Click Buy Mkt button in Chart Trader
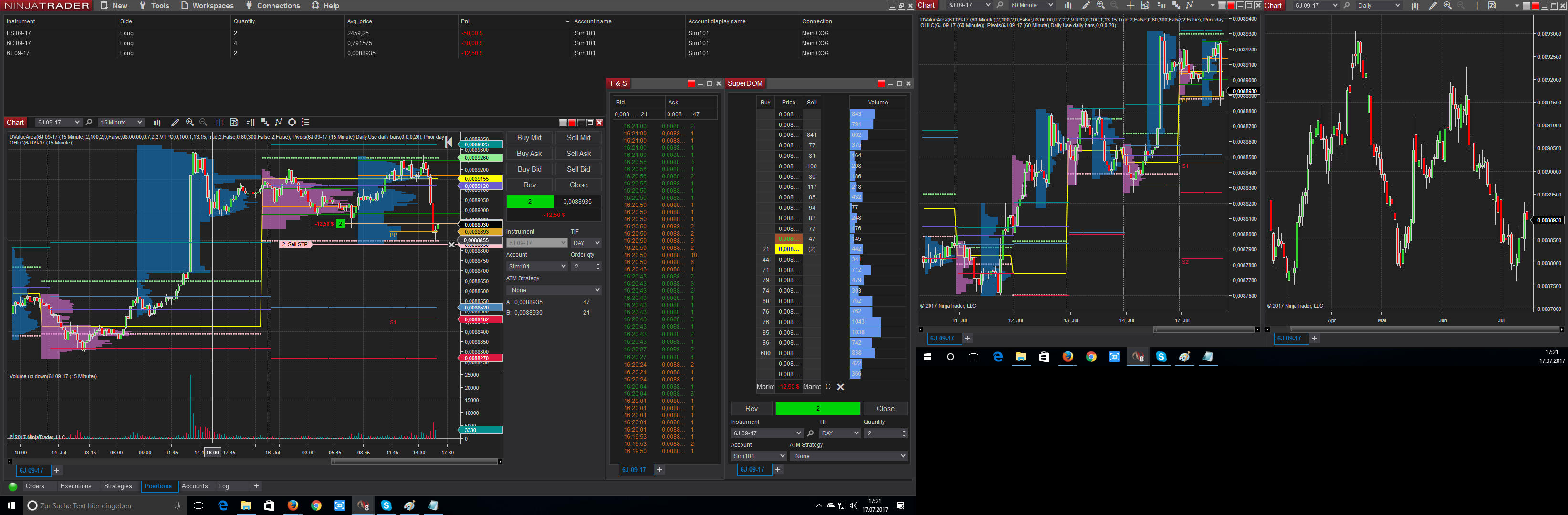 tap(529, 138)
